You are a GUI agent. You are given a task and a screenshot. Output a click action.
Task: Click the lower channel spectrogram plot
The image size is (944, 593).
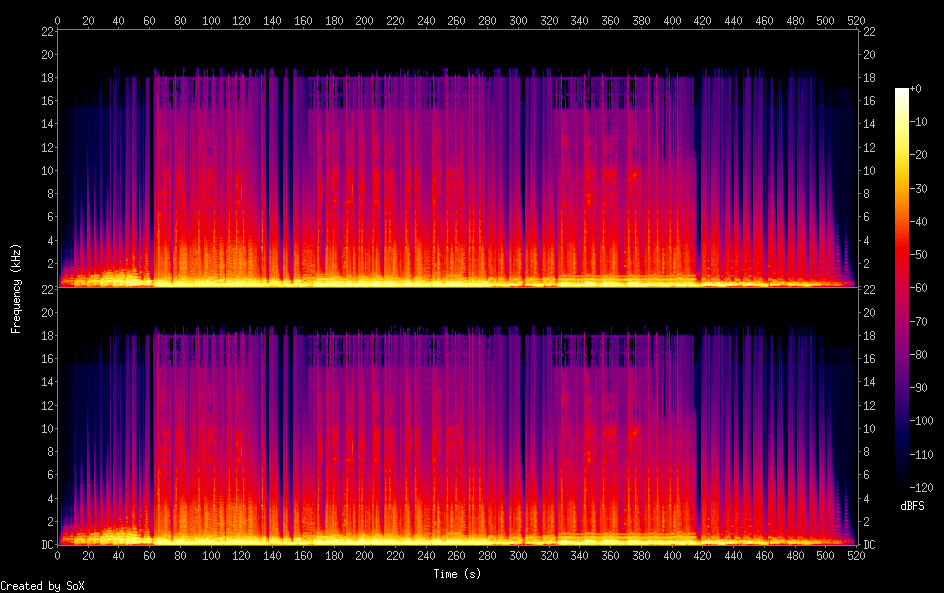click(x=457, y=416)
